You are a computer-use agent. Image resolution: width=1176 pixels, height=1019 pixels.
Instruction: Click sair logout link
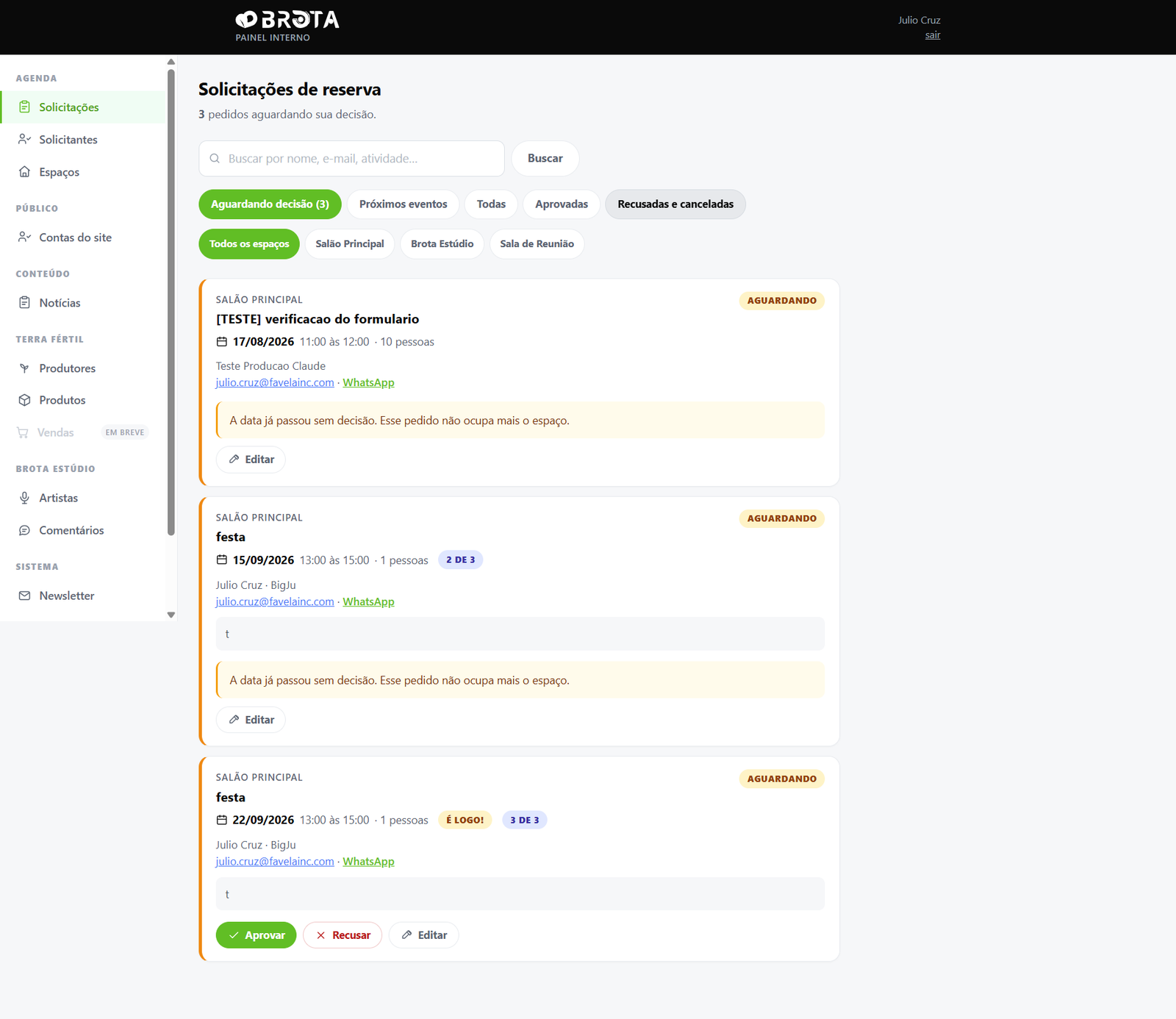click(933, 35)
